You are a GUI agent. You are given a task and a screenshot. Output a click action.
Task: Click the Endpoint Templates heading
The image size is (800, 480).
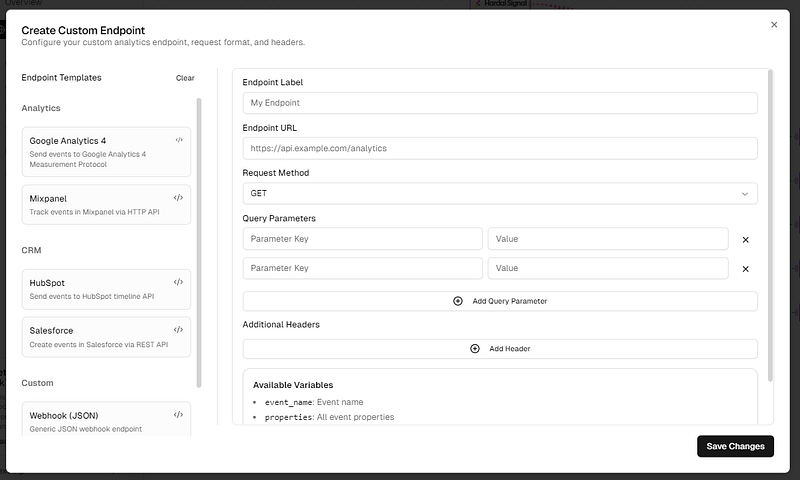point(61,78)
